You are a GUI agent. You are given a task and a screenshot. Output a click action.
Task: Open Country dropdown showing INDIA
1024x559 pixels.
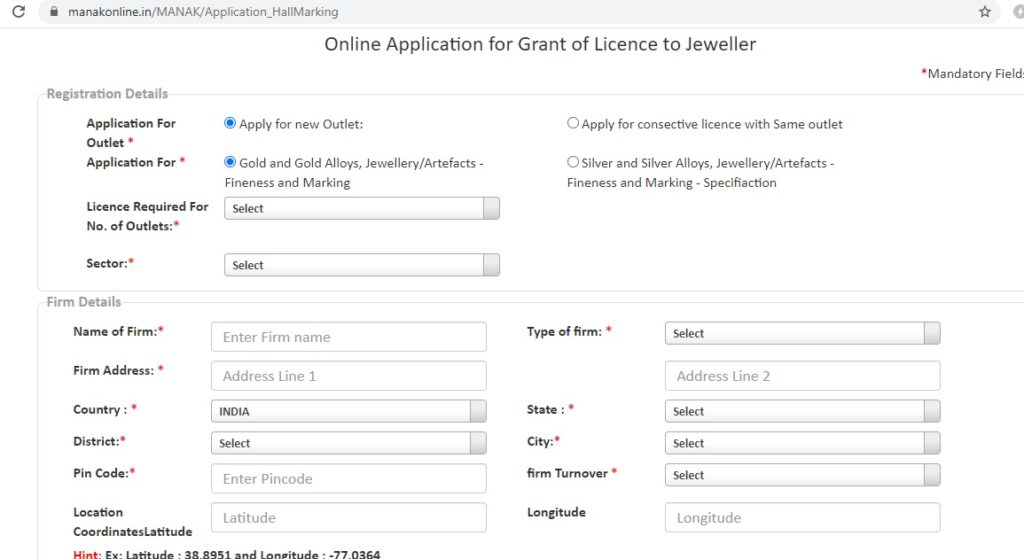[x=349, y=411]
